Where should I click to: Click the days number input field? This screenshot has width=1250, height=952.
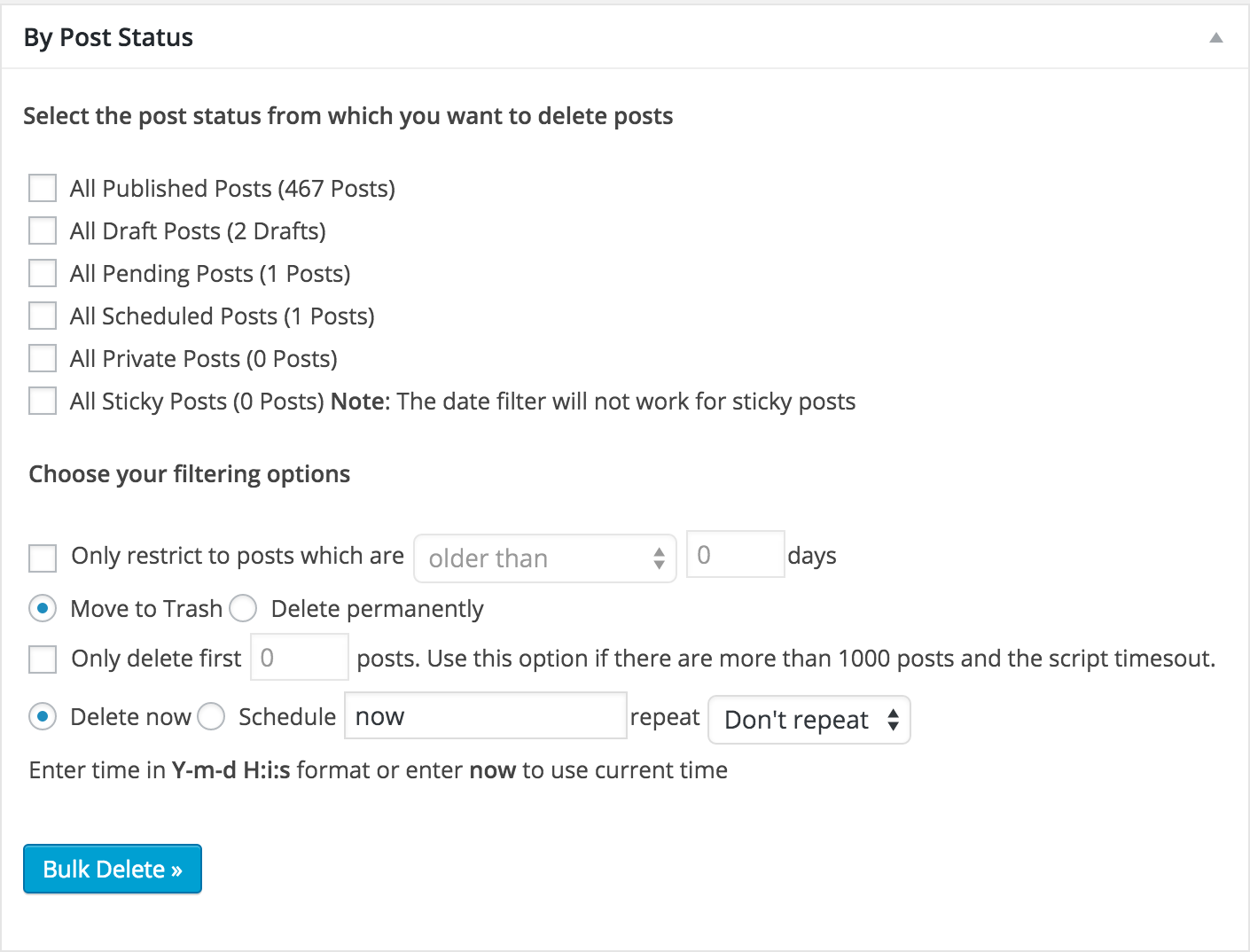click(x=735, y=555)
